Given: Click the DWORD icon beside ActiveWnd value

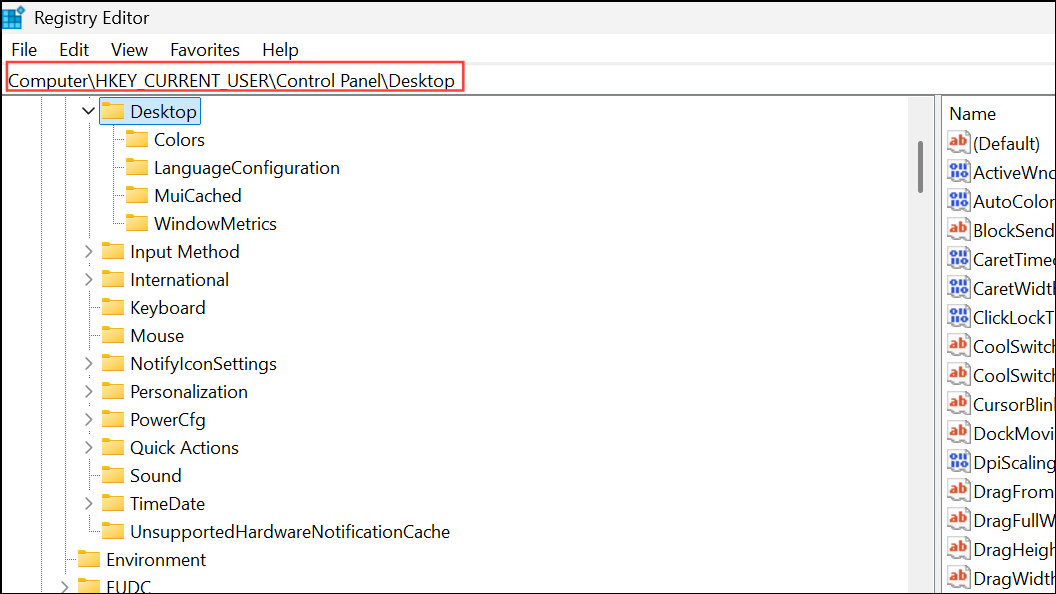Looking at the screenshot, I should (x=958, y=171).
